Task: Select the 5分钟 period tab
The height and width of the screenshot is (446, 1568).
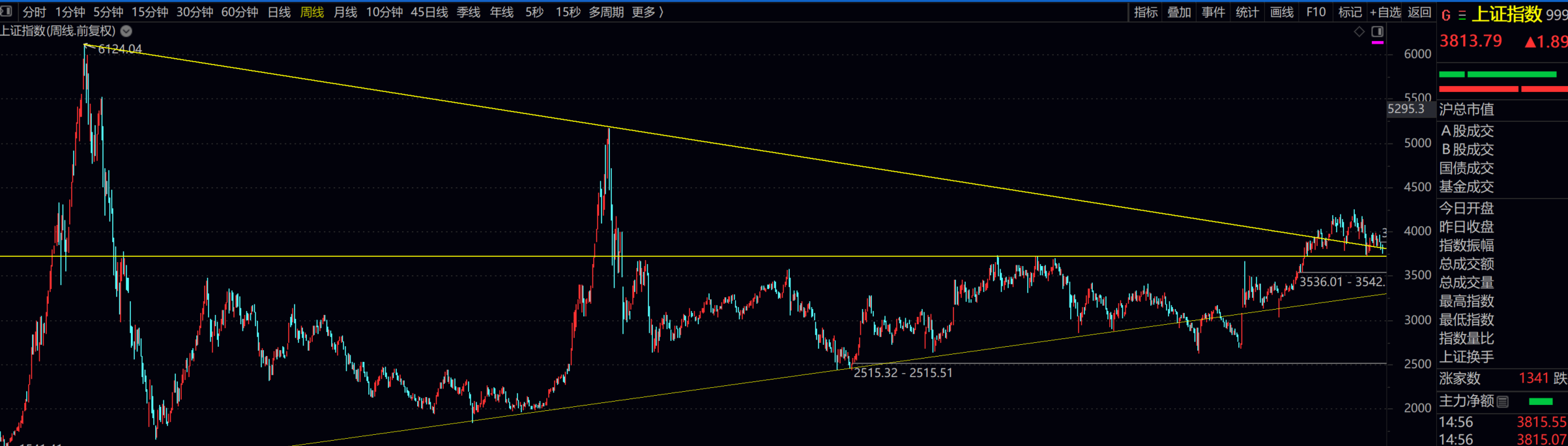Action: coord(108,12)
